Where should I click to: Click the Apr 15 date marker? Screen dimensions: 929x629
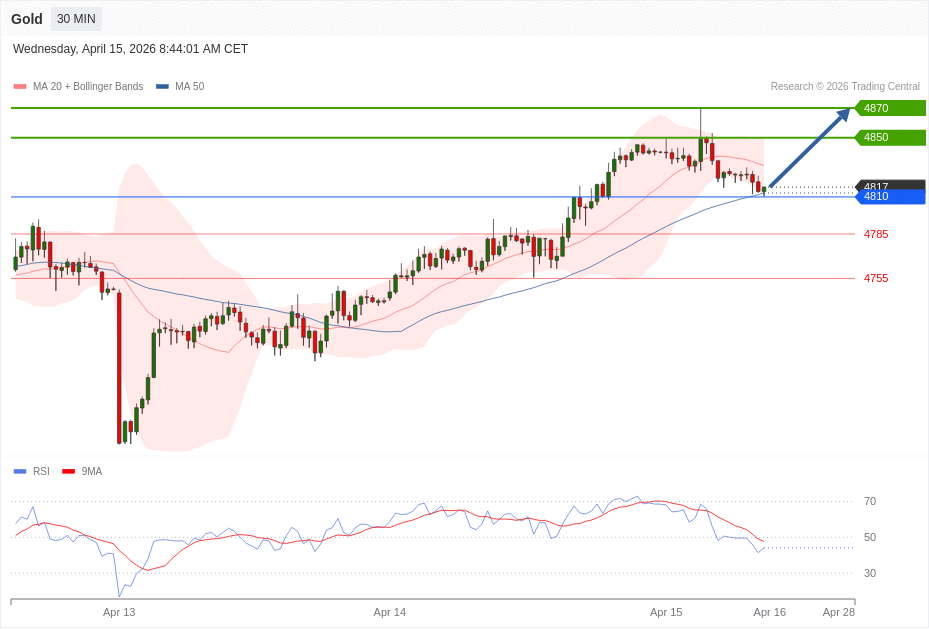click(x=666, y=612)
